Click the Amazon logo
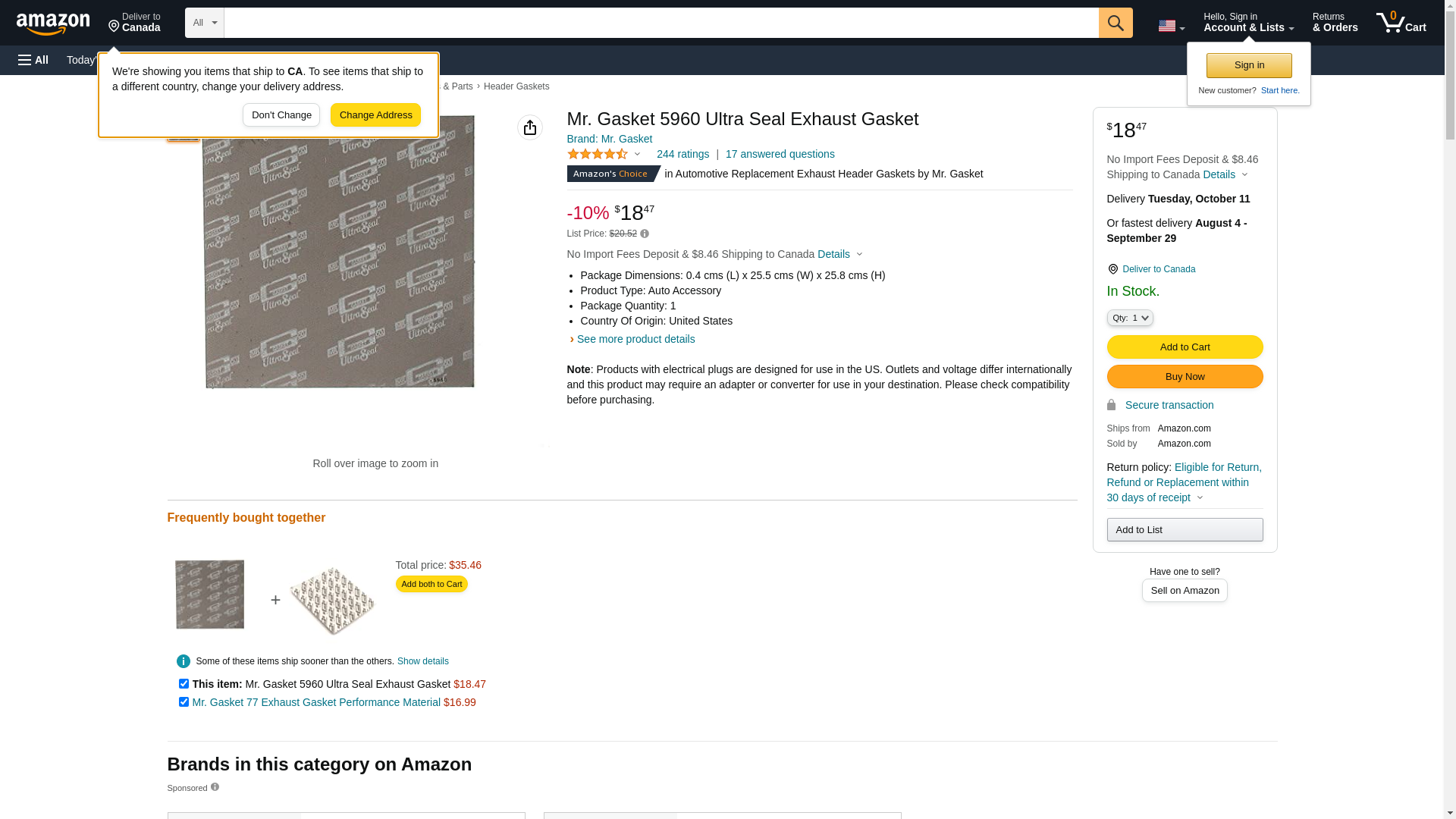 point(53,24)
